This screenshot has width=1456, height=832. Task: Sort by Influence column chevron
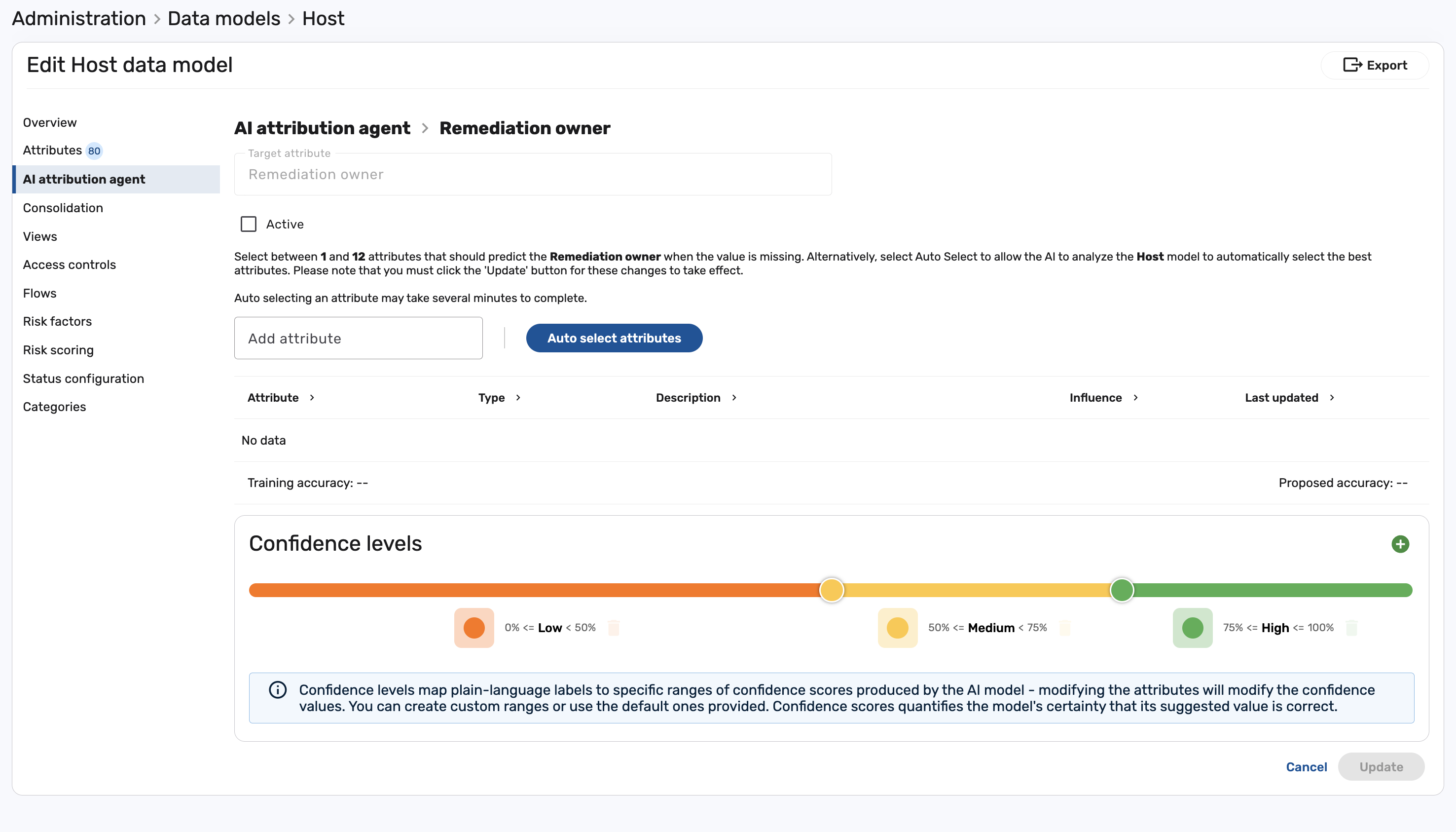click(1136, 398)
